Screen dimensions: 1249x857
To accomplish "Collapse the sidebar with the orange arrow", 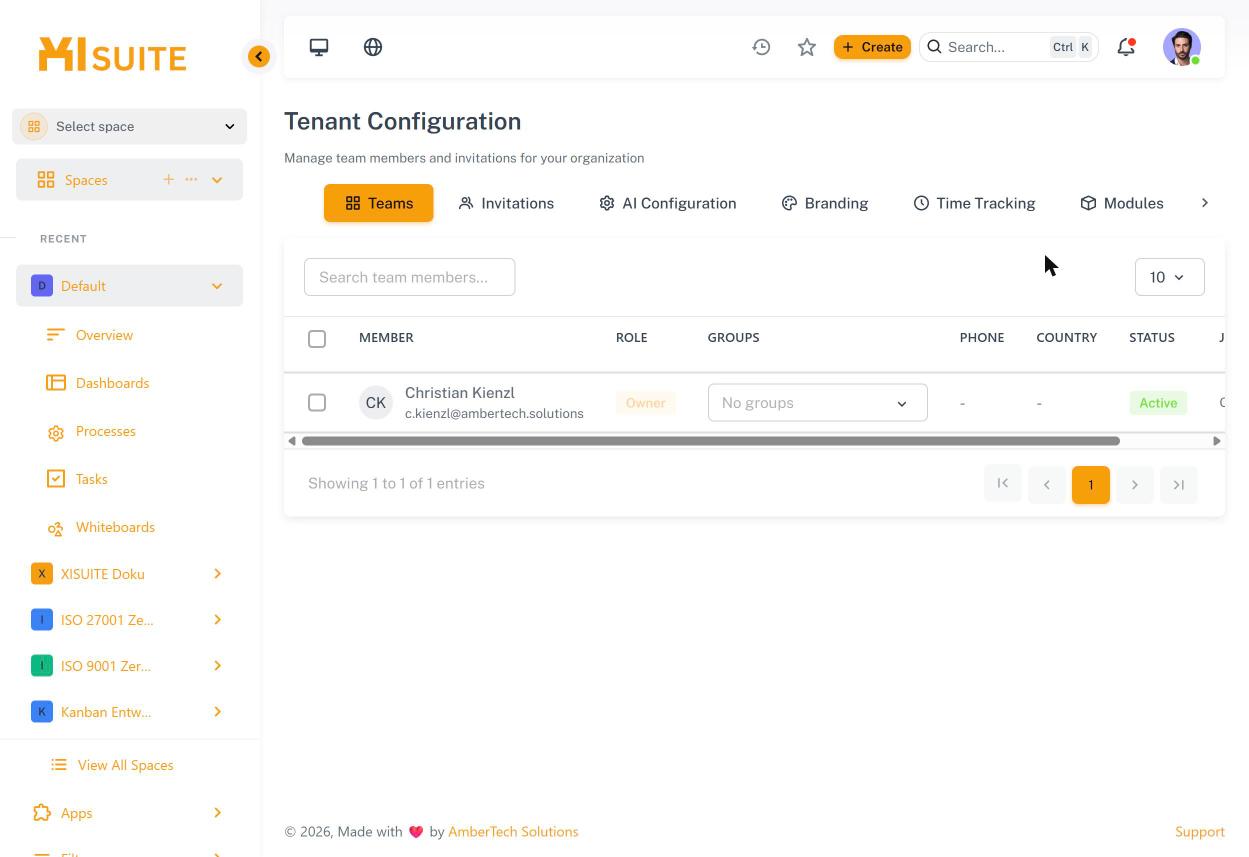I will click(259, 57).
